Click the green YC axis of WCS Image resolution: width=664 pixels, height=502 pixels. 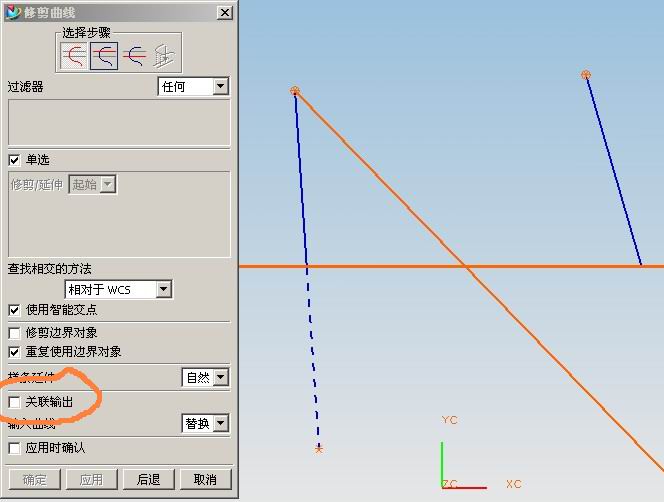pyautogui.click(x=442, y=464)
